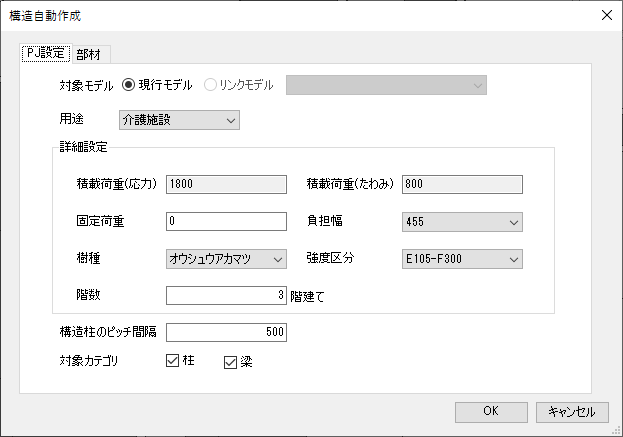Expand the 負担幅 dropdown showing 455
This screenshot has height=437, width=623.
462,222
